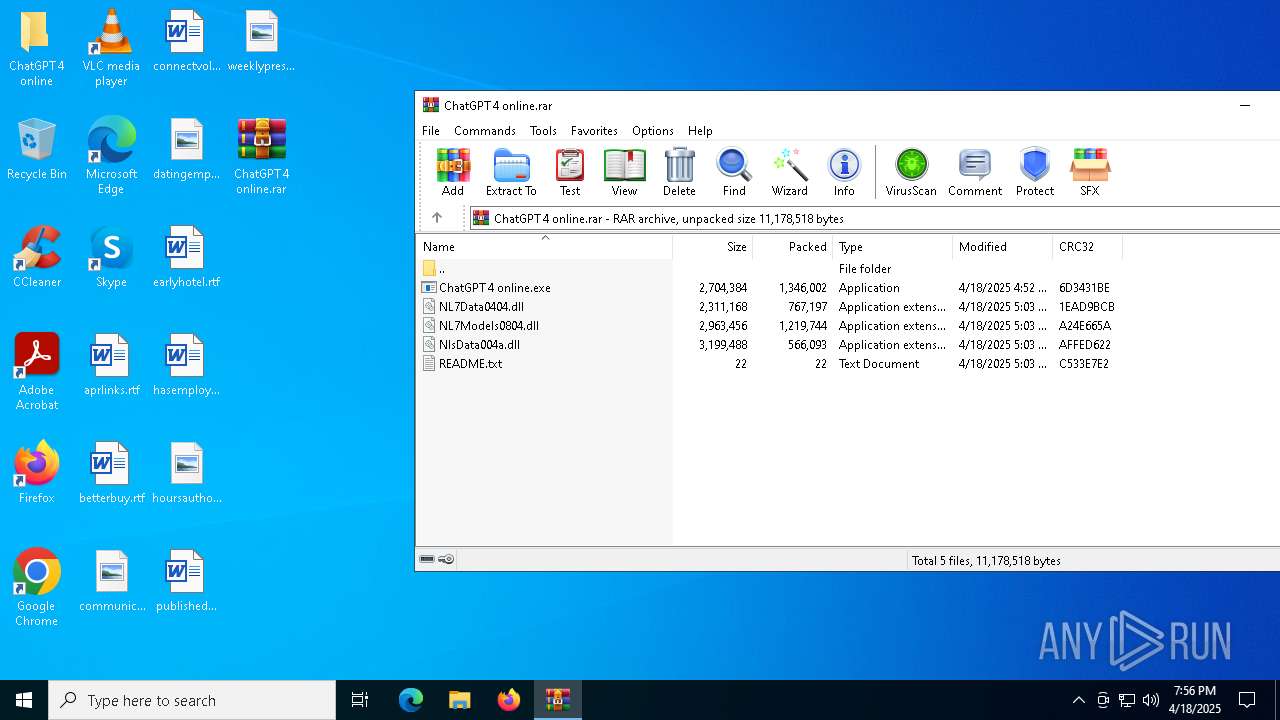Click the ChatGPT4 online folder desktop icon

36,48
